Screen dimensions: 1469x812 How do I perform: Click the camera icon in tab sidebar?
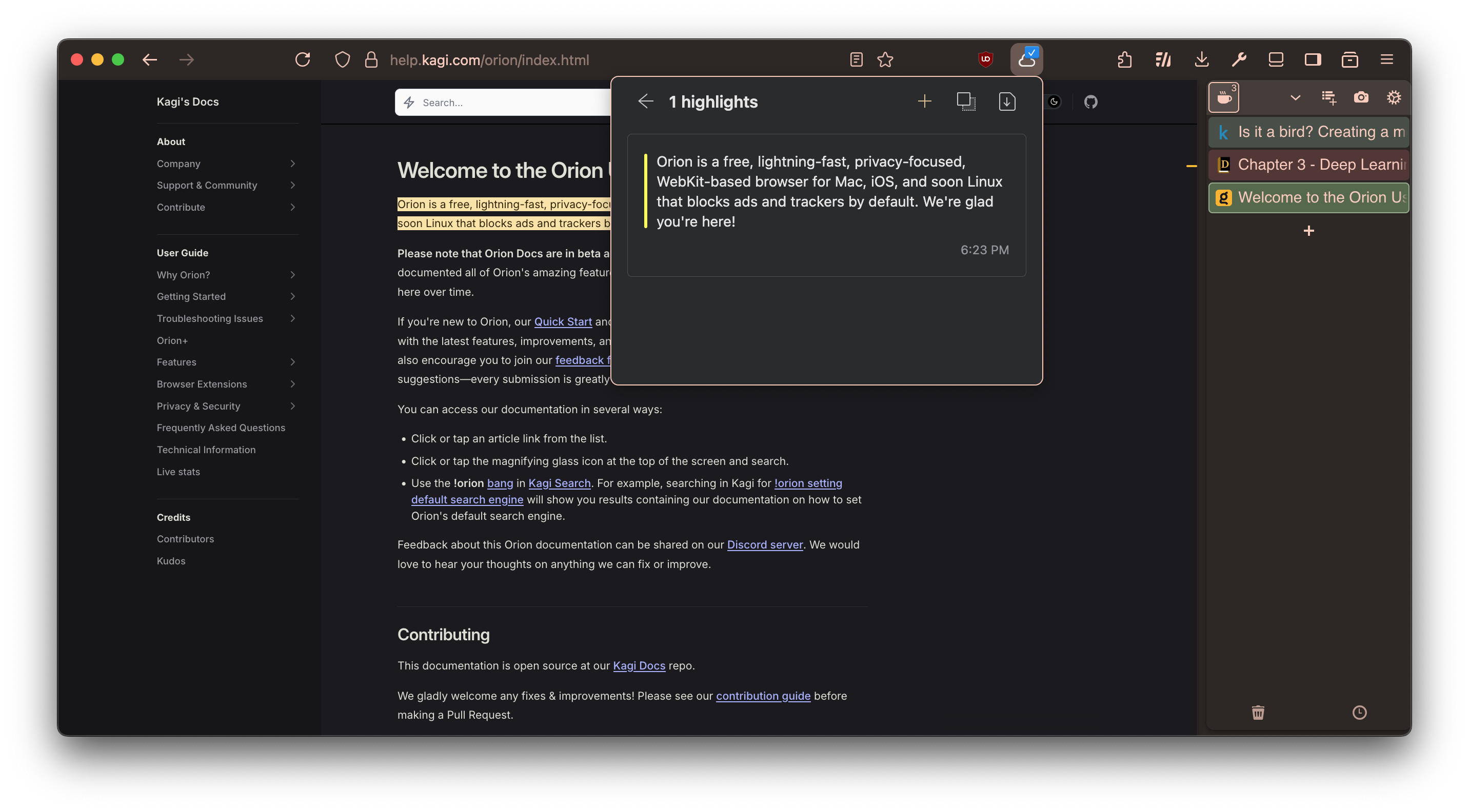coord(1361,97)
